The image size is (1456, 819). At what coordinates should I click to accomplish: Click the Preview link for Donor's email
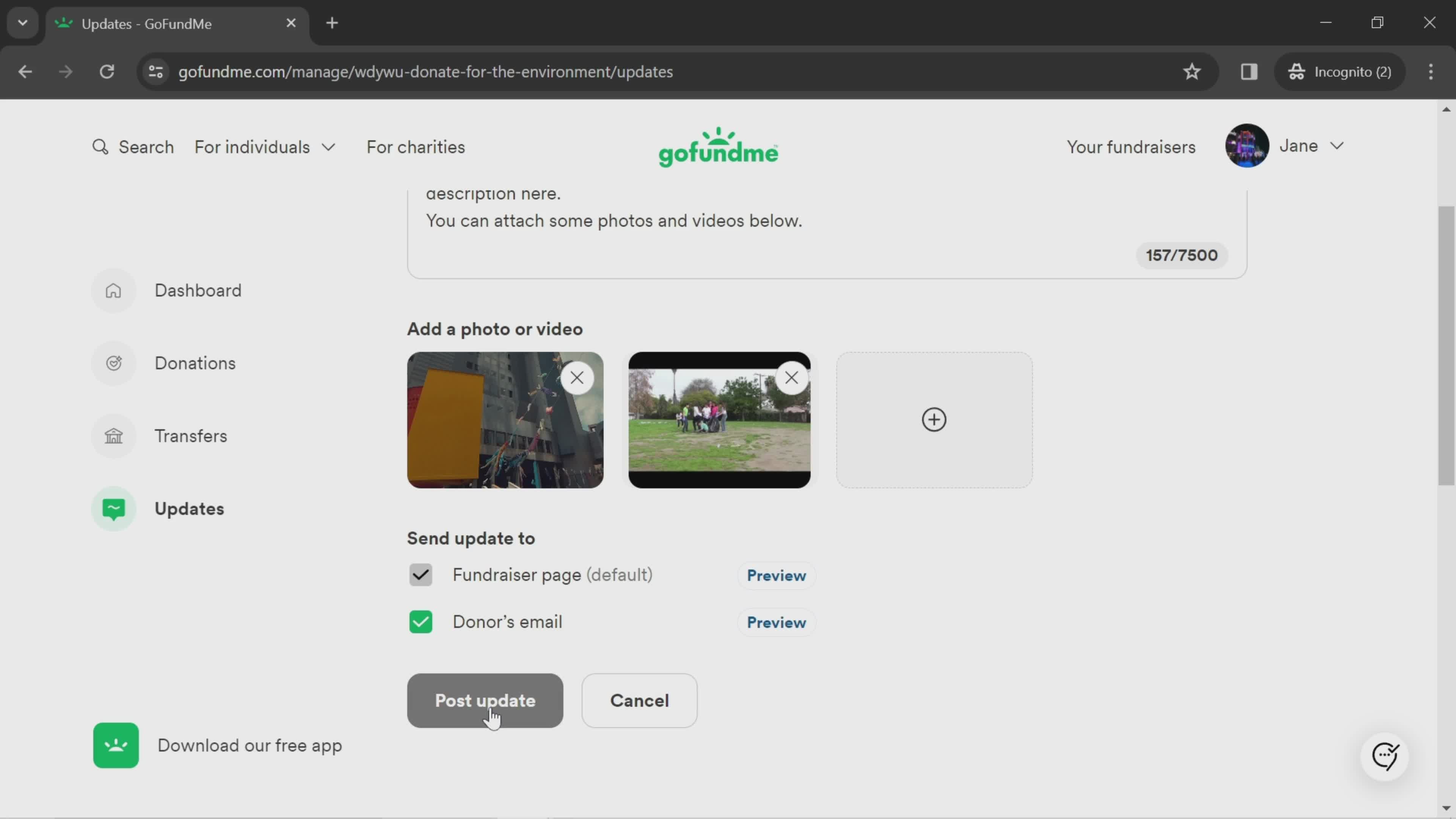[776, 622]
